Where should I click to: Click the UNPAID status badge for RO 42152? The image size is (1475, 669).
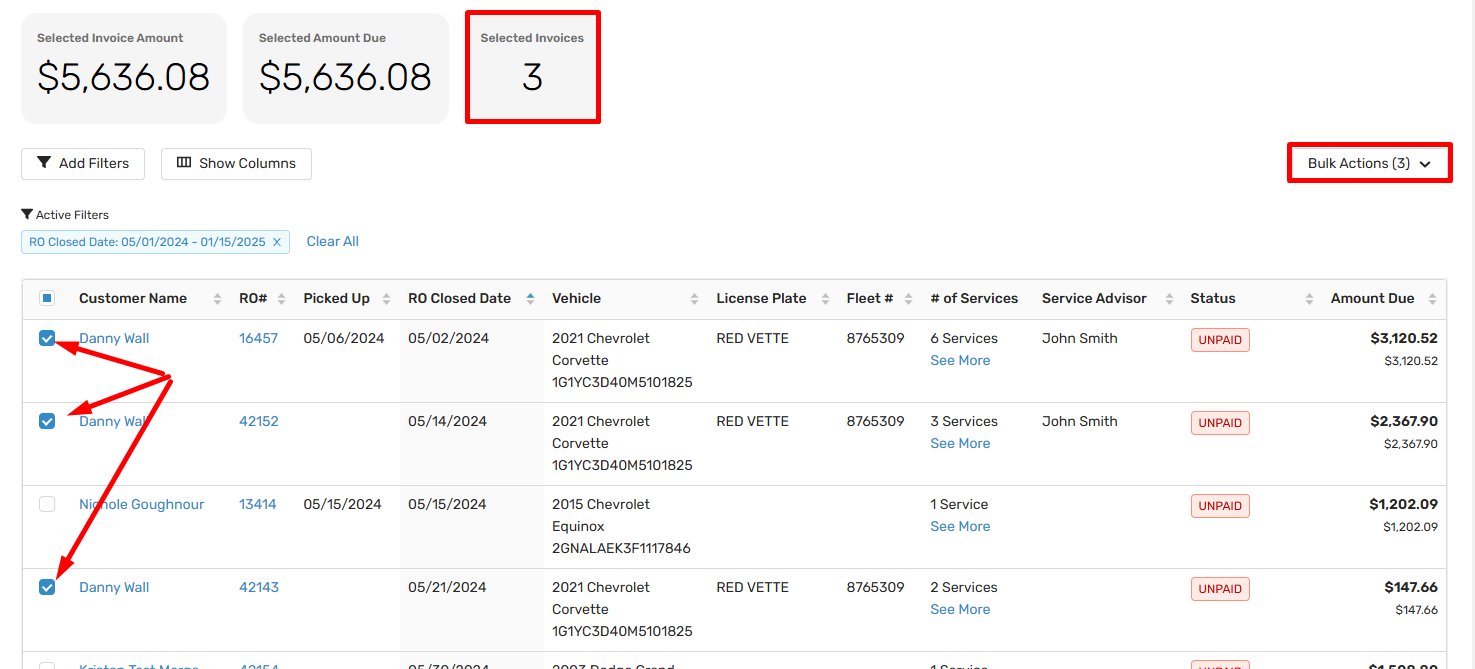click(x=1220, y=423)
